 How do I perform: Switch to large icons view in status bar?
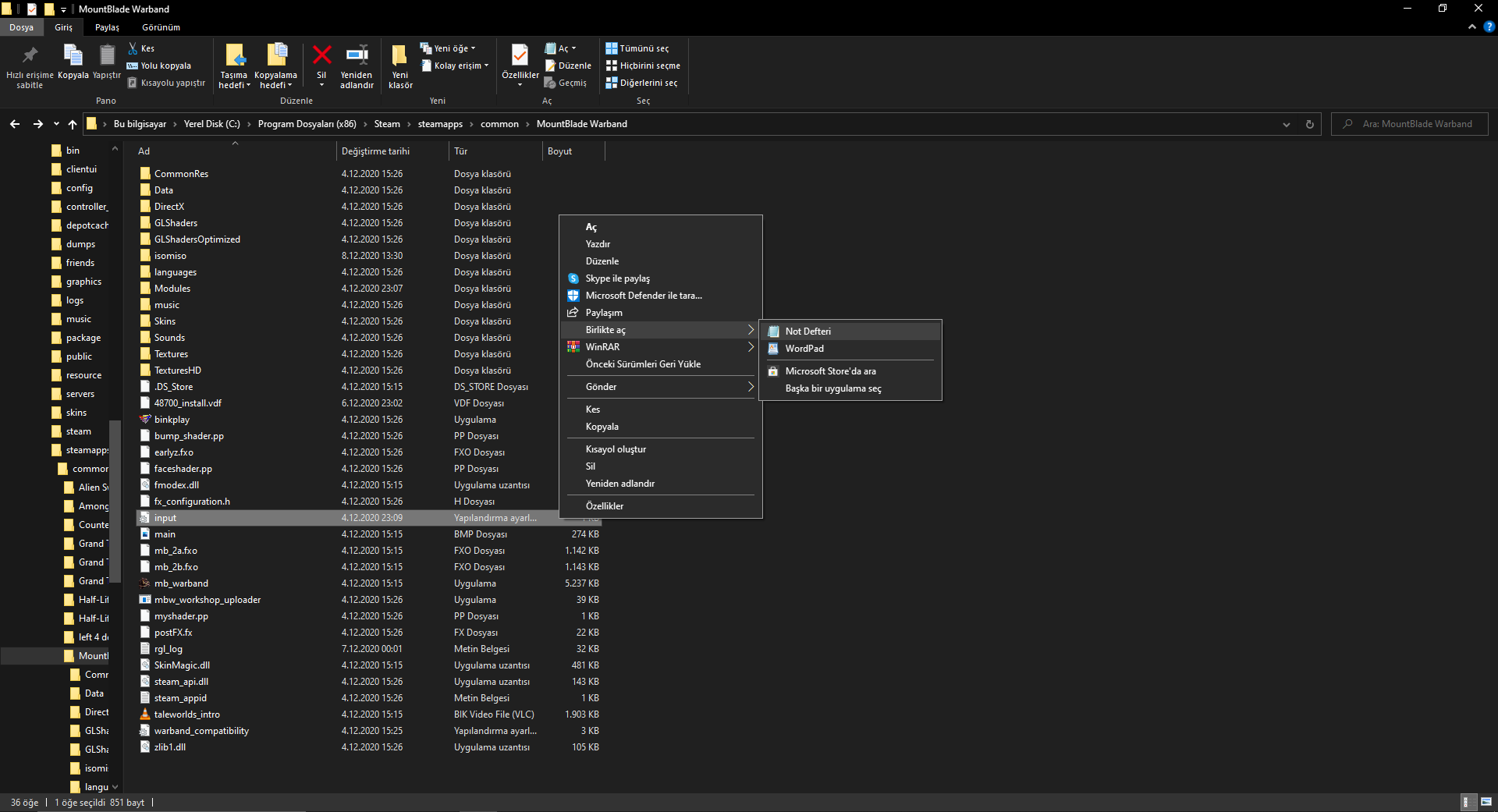[x=1486, y=802]
